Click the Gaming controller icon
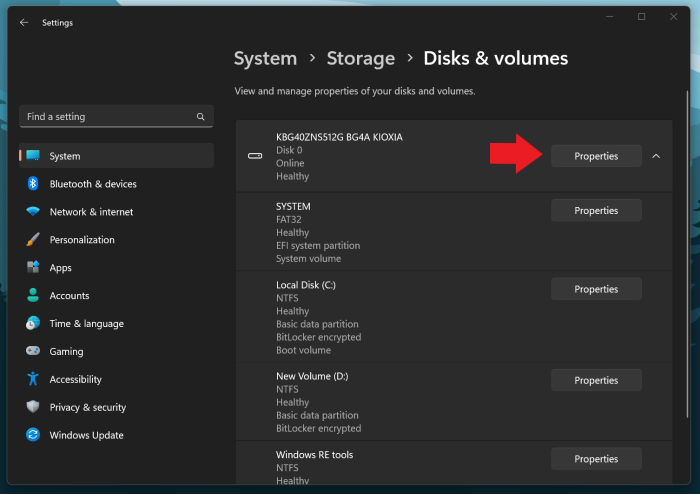 [x=33, y=351]
